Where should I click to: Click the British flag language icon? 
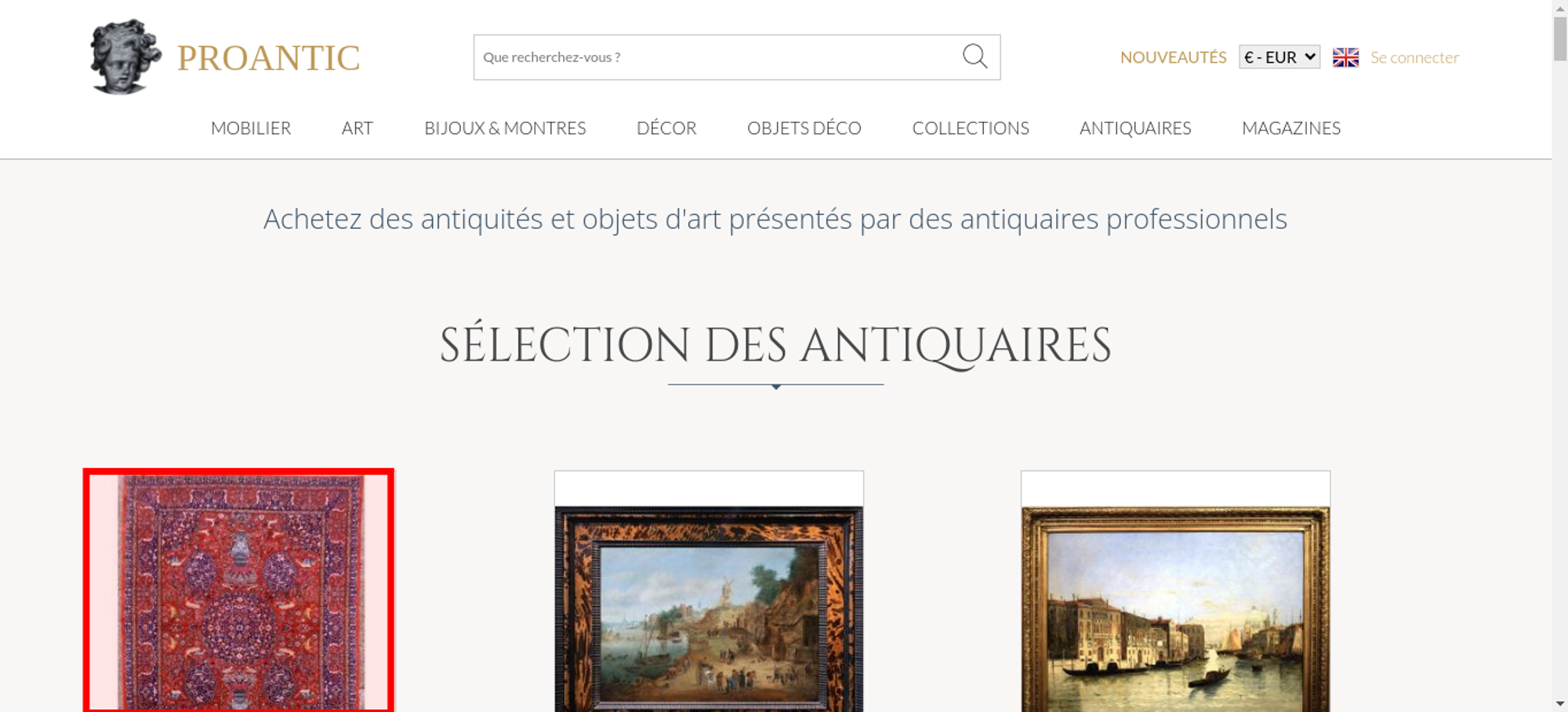(x=1345, y=57)
